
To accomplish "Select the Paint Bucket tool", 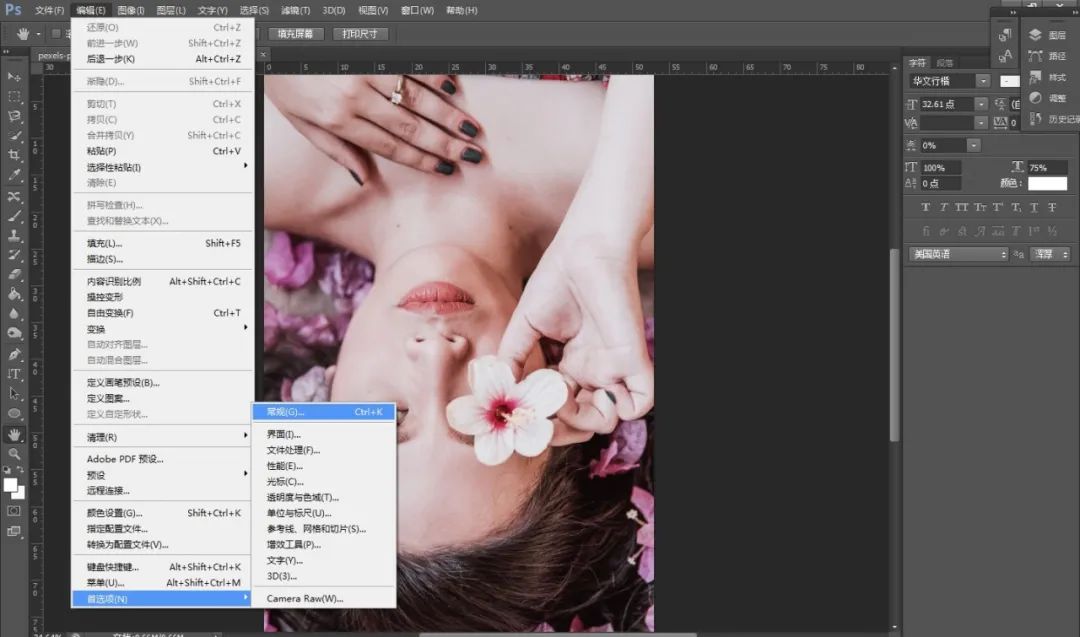I will [x=14, y=294].
